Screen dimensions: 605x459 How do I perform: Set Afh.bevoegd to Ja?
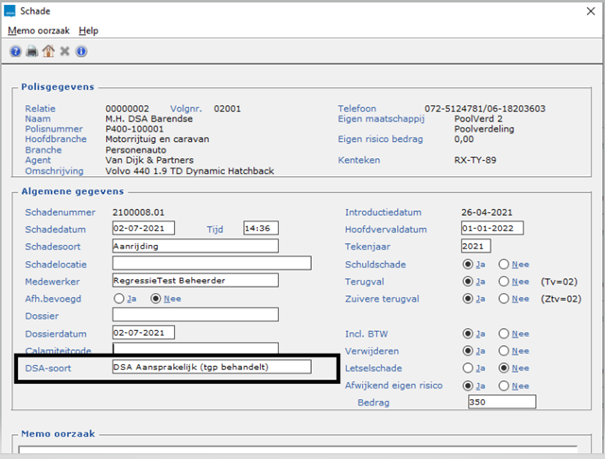(x=119, y=298)
